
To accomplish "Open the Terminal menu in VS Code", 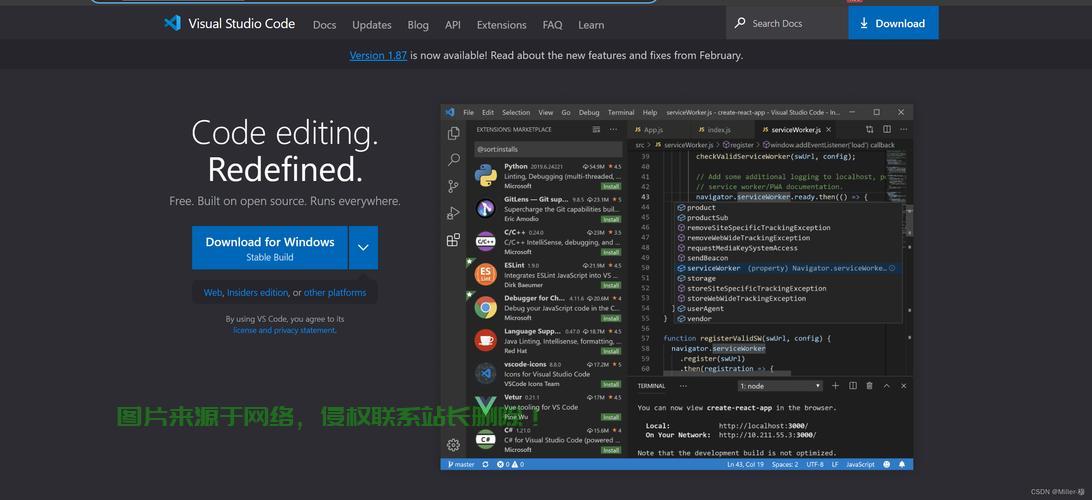I will (x=621, y=112).
